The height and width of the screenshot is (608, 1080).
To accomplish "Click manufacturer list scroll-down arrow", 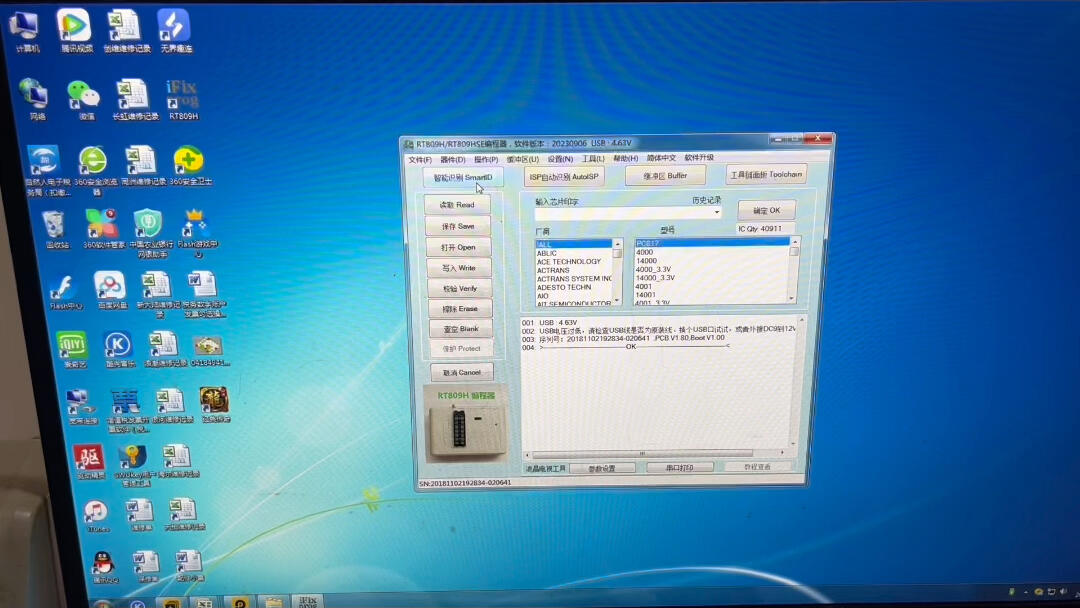I will [617, 300].
